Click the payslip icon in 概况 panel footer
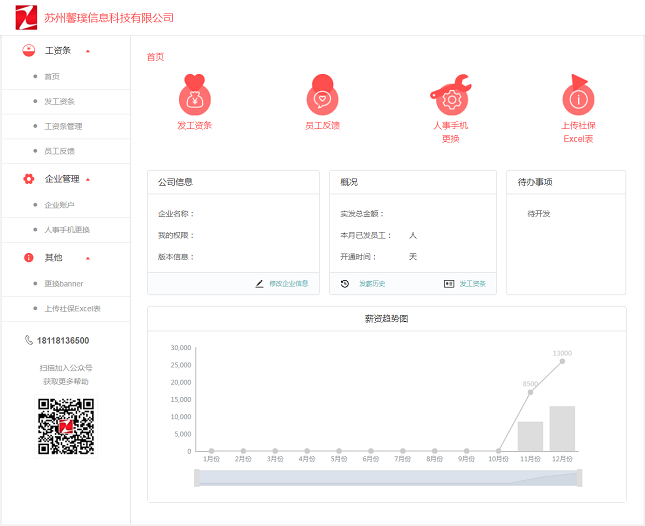Viewport: 645px width, 526px height. 449,284
